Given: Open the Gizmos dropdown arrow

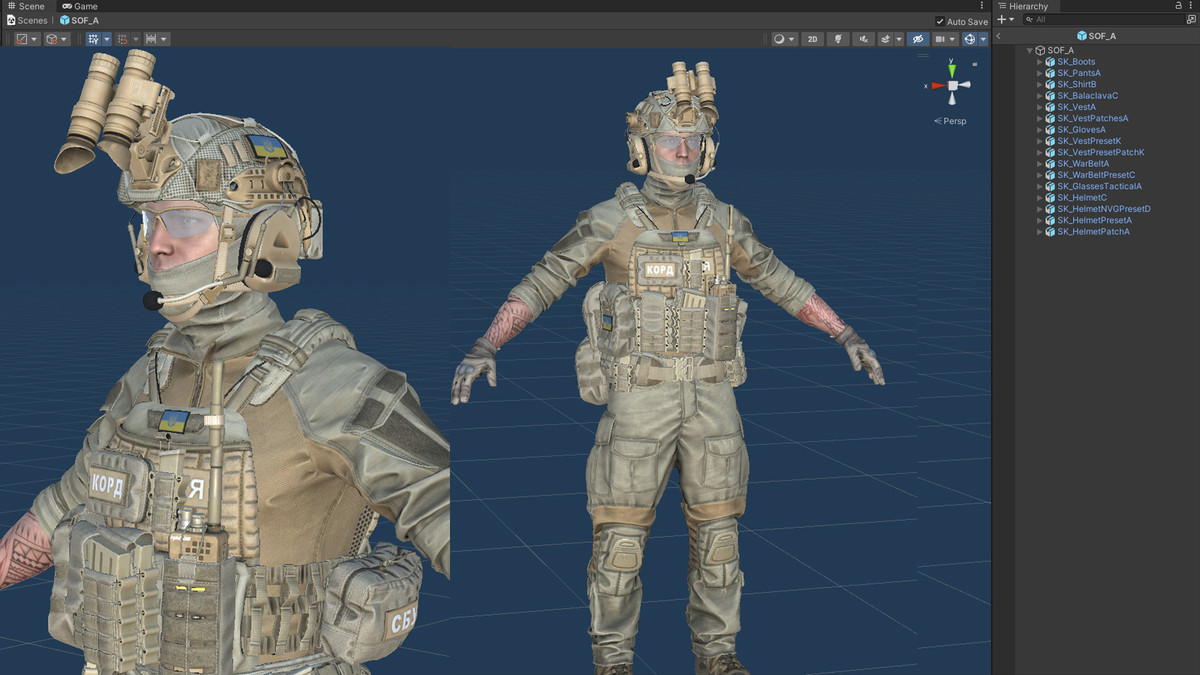Looking at the screenshot, I should 982,39.
